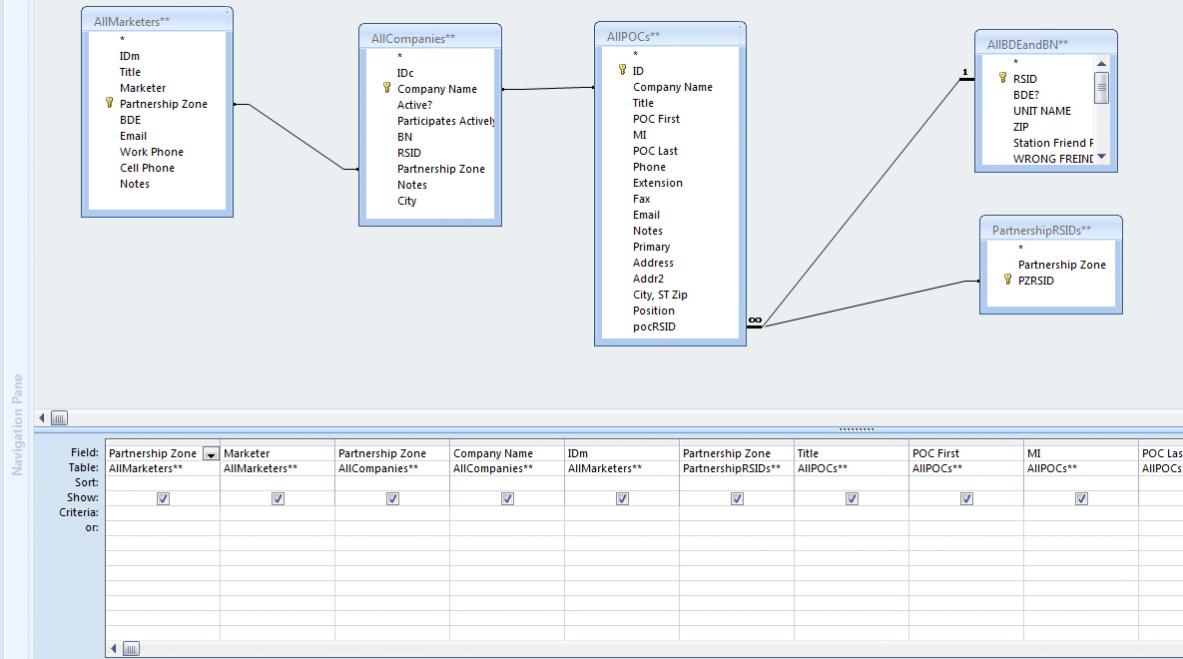Select City, ST Zip in AllPOCs
The width and height of the screenshot is (1183, 659).
tap(660, 294)
